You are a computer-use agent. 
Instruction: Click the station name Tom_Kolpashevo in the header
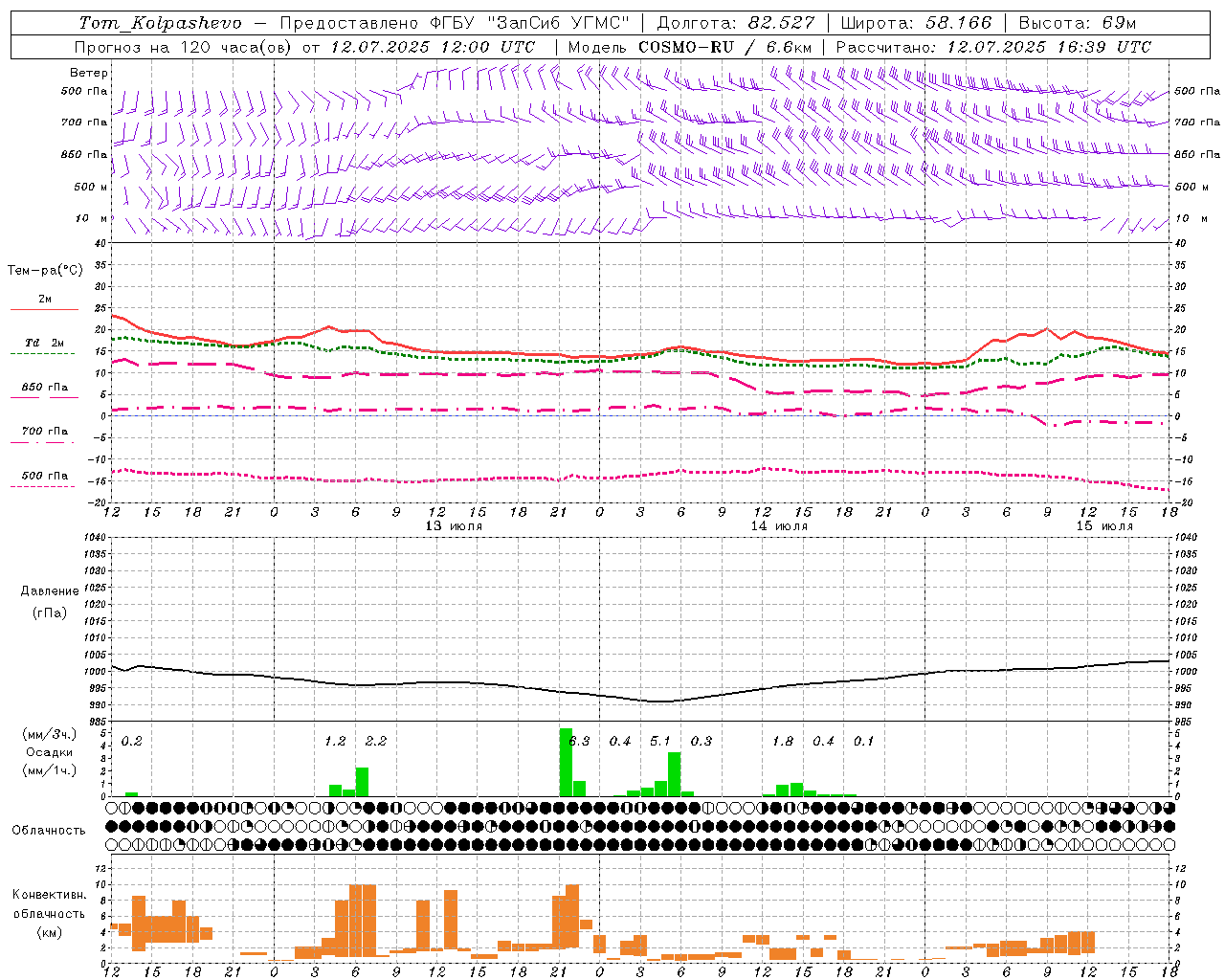point(161,23)
